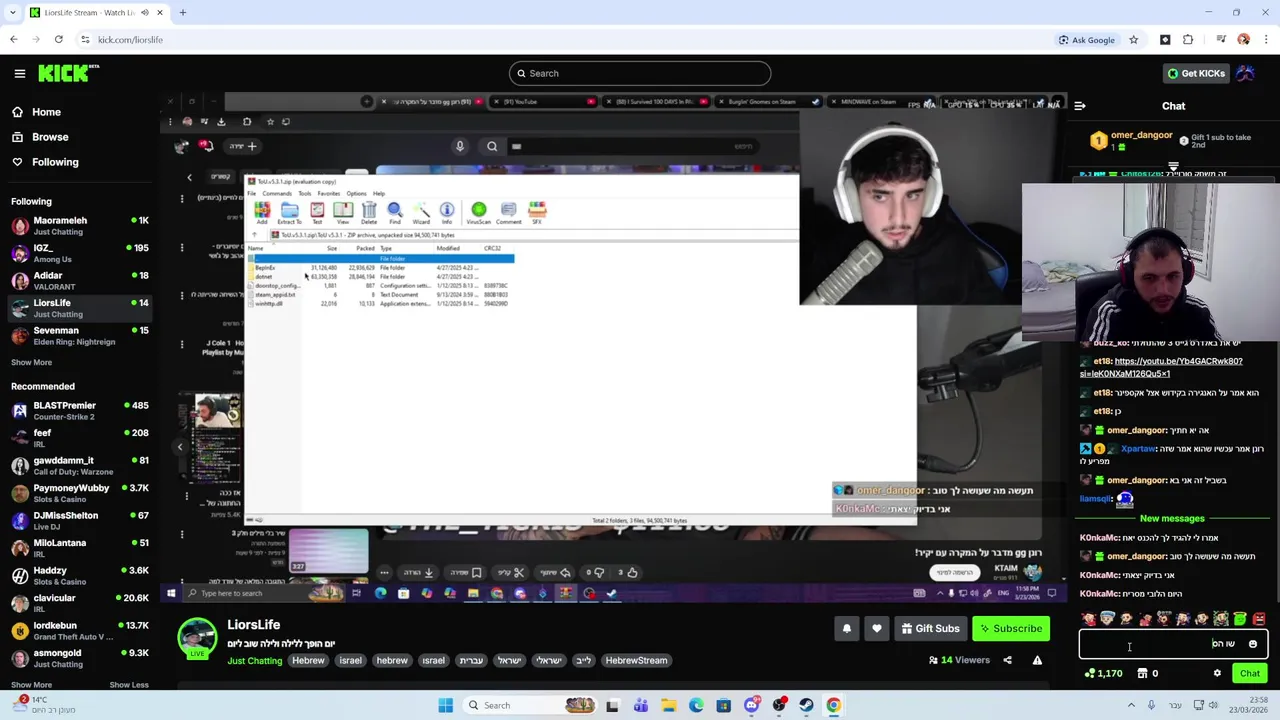The image size is (1280, 720).
Task: Open feef recommended channel
Action: pos(80,438)
